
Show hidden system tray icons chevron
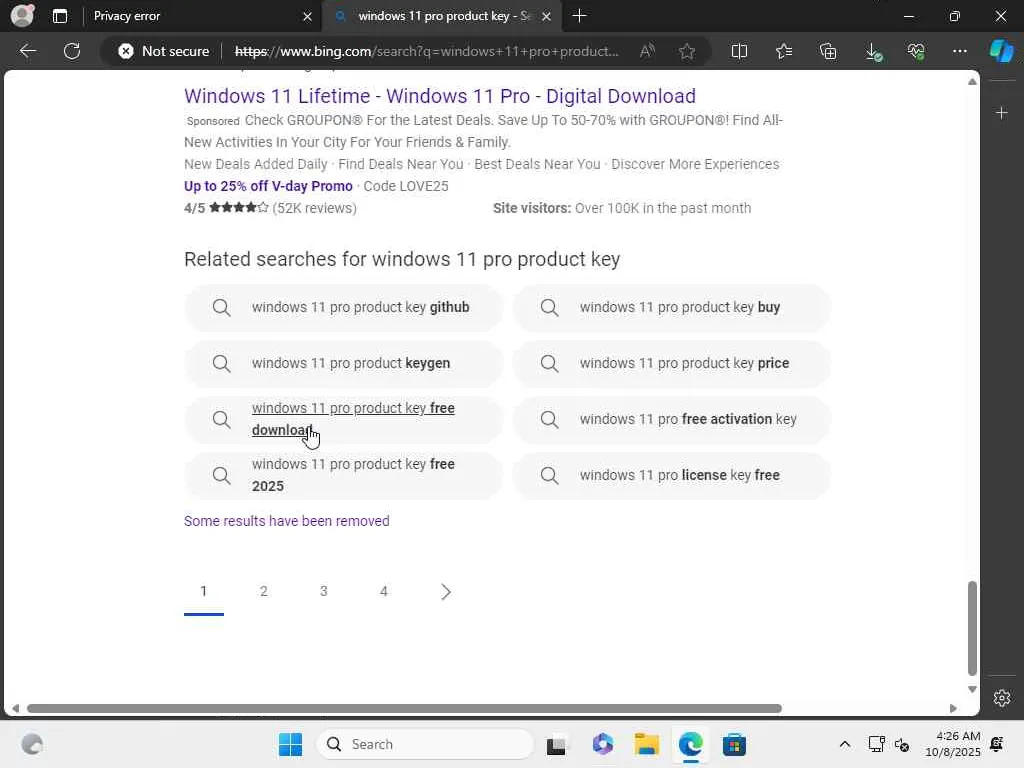pos(844,744)
